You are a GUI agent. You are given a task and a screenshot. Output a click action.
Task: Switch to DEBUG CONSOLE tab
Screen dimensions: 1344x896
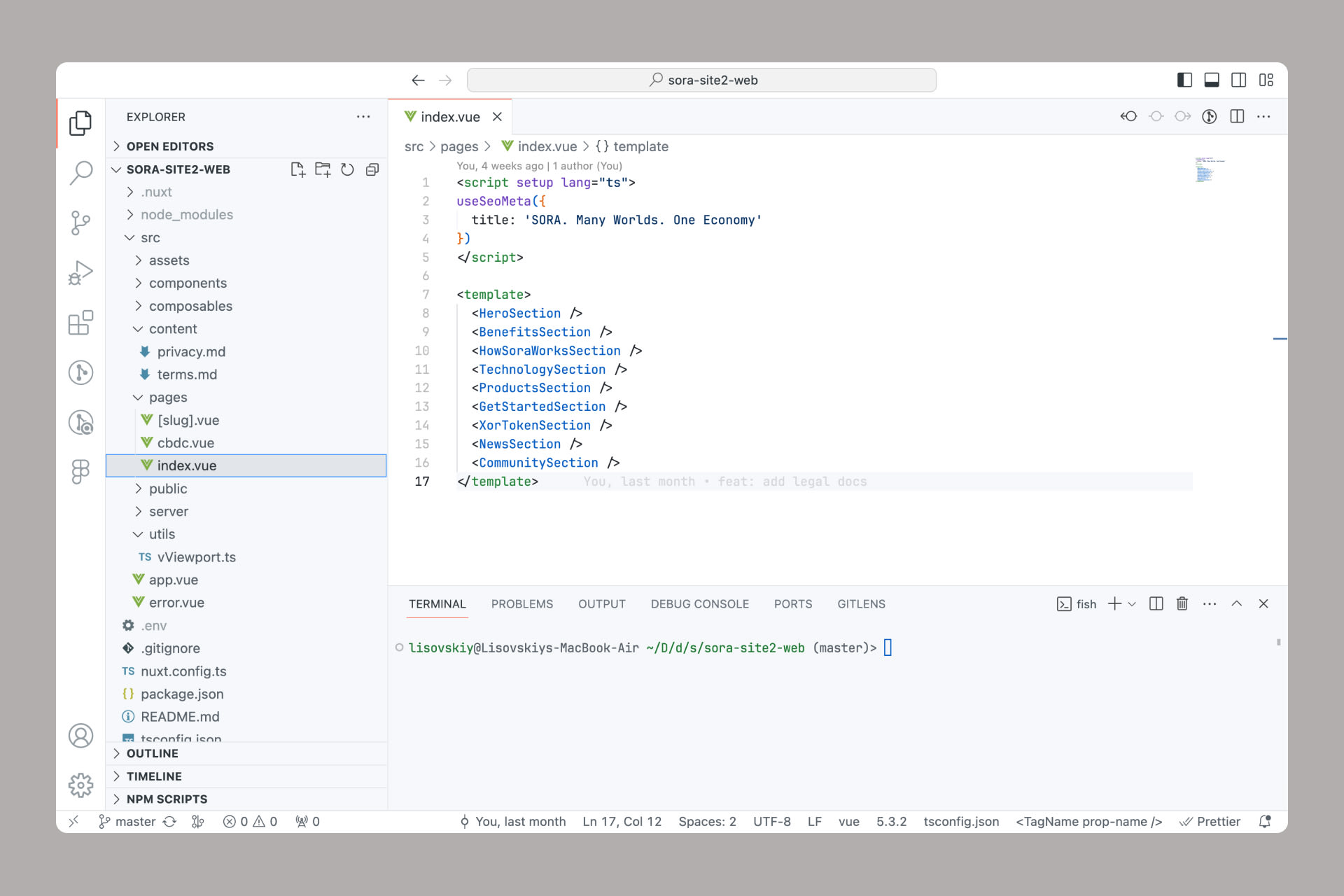click(699, 603)
